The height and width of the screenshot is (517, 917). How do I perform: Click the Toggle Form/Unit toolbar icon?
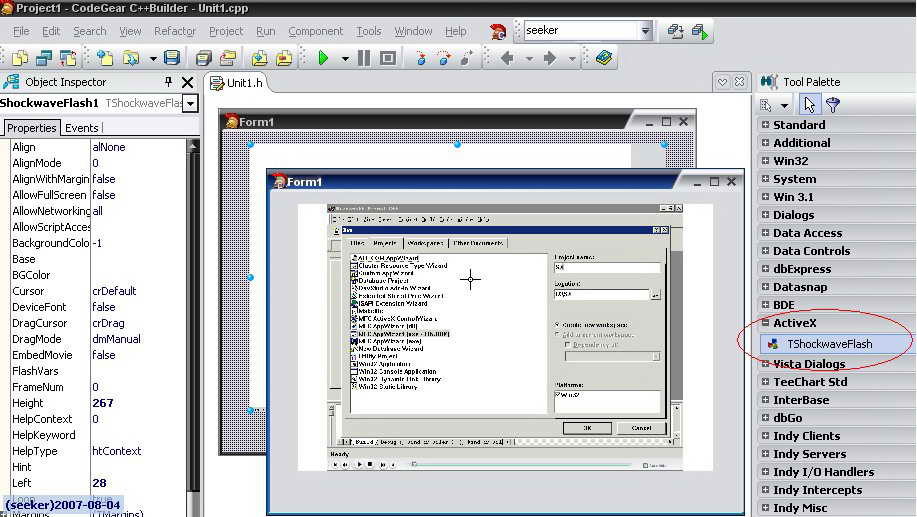click(68, 58)
